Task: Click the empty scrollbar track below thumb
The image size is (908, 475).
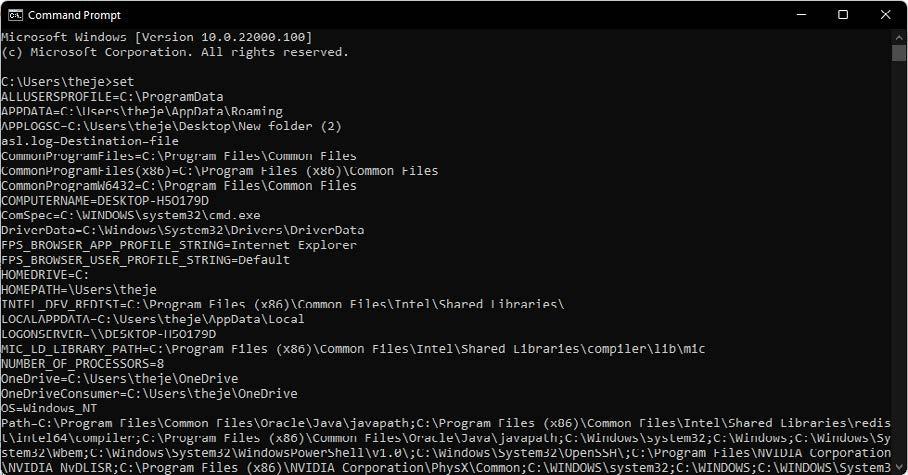Action: 899,261
